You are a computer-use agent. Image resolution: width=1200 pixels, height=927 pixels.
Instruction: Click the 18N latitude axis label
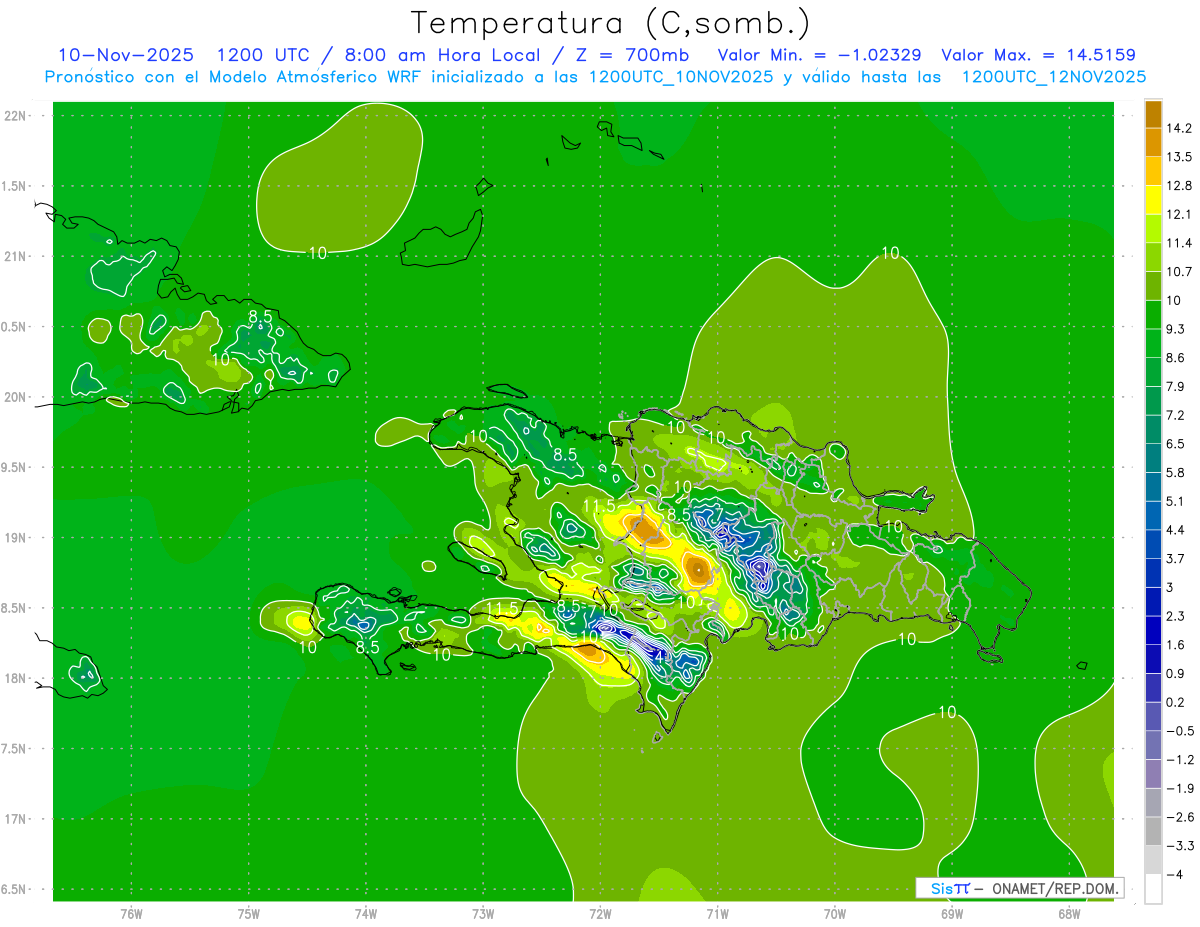16,678
